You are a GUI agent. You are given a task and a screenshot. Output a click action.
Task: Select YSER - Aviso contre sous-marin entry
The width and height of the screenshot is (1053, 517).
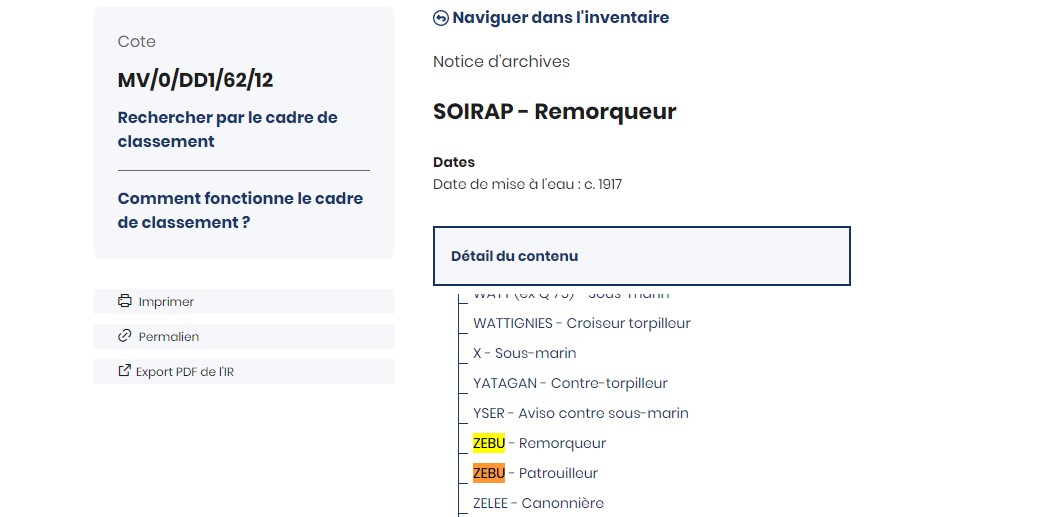click(581, 413)
